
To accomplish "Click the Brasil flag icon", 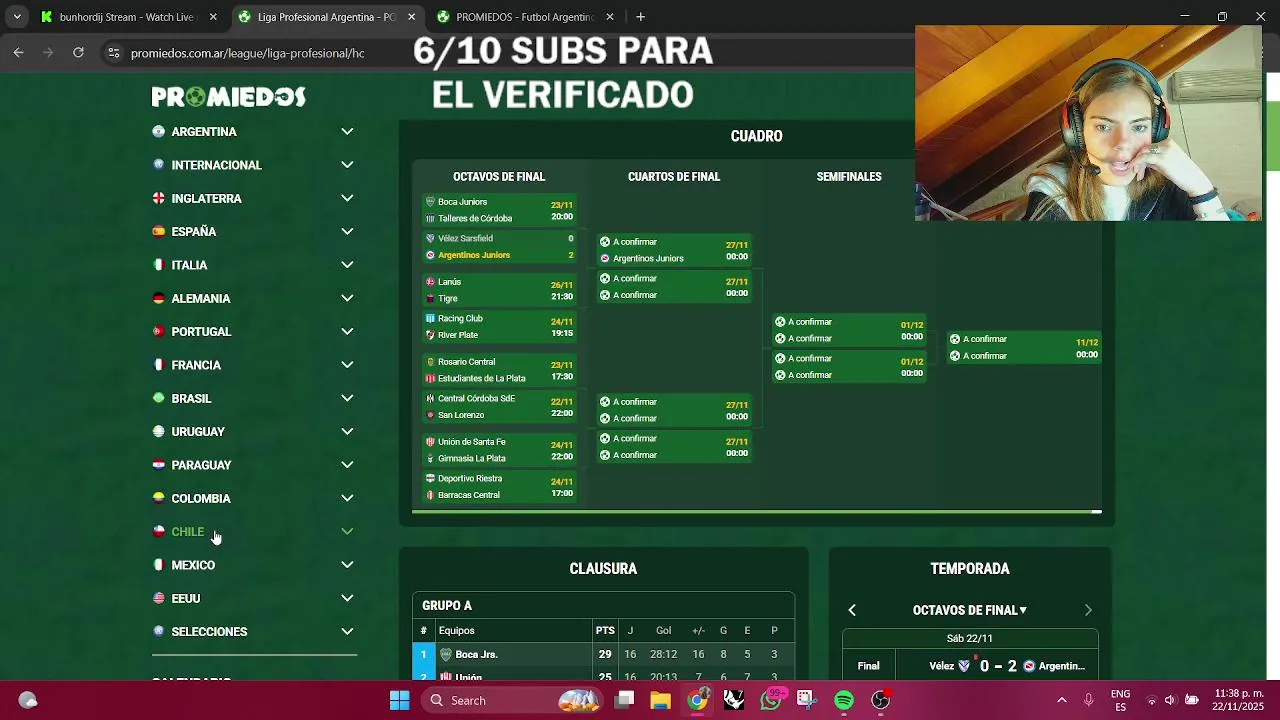I will [158, 398].
